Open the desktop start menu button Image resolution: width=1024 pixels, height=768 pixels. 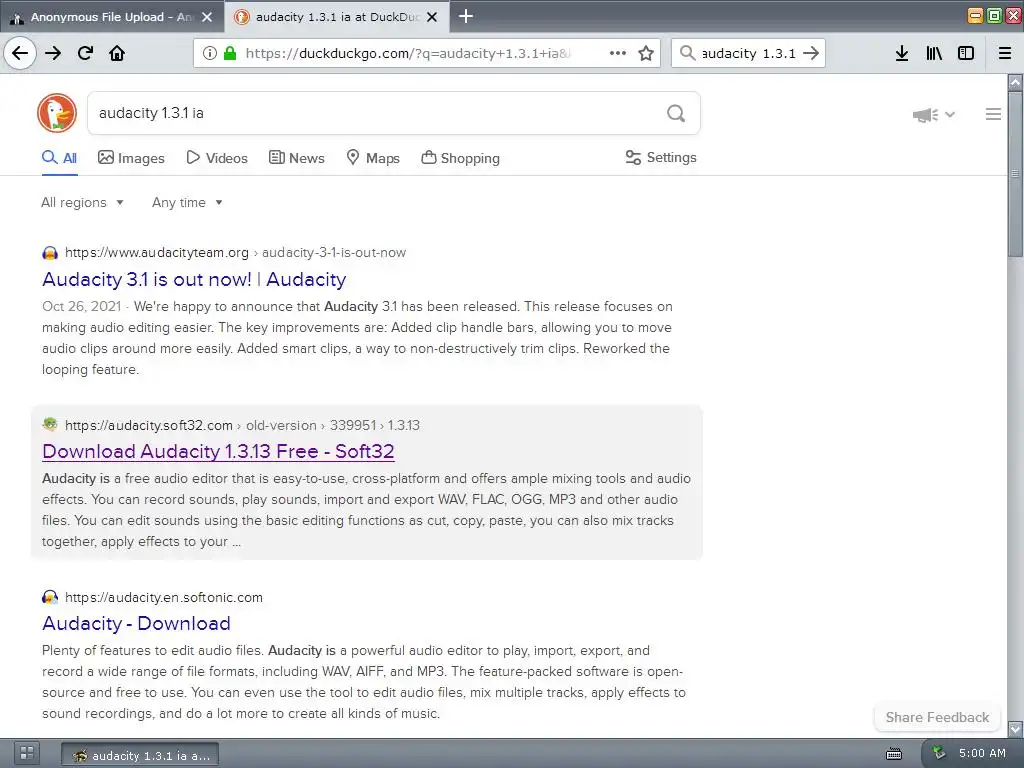point(27,753)
